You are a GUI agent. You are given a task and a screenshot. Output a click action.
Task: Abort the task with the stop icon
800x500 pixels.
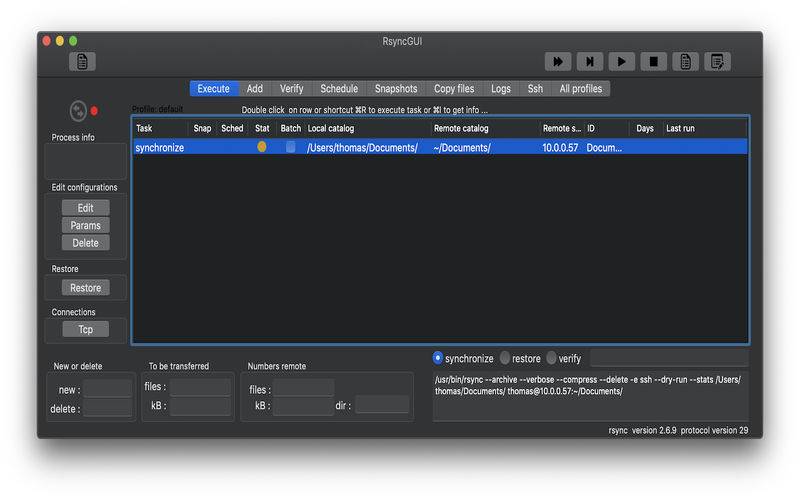click(x=654, y=62)
